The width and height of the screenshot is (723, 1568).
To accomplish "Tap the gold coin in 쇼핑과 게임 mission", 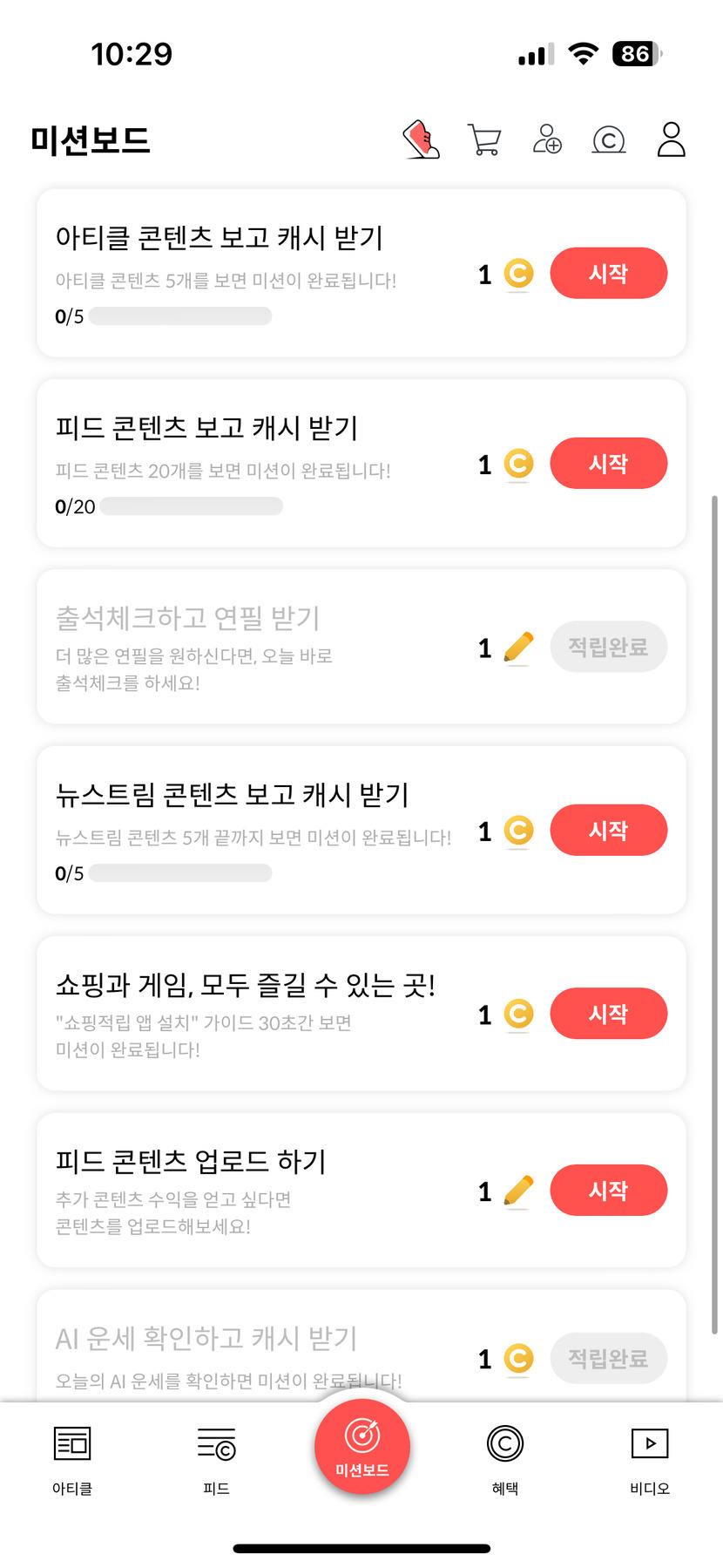I will tap(518, 1014).
